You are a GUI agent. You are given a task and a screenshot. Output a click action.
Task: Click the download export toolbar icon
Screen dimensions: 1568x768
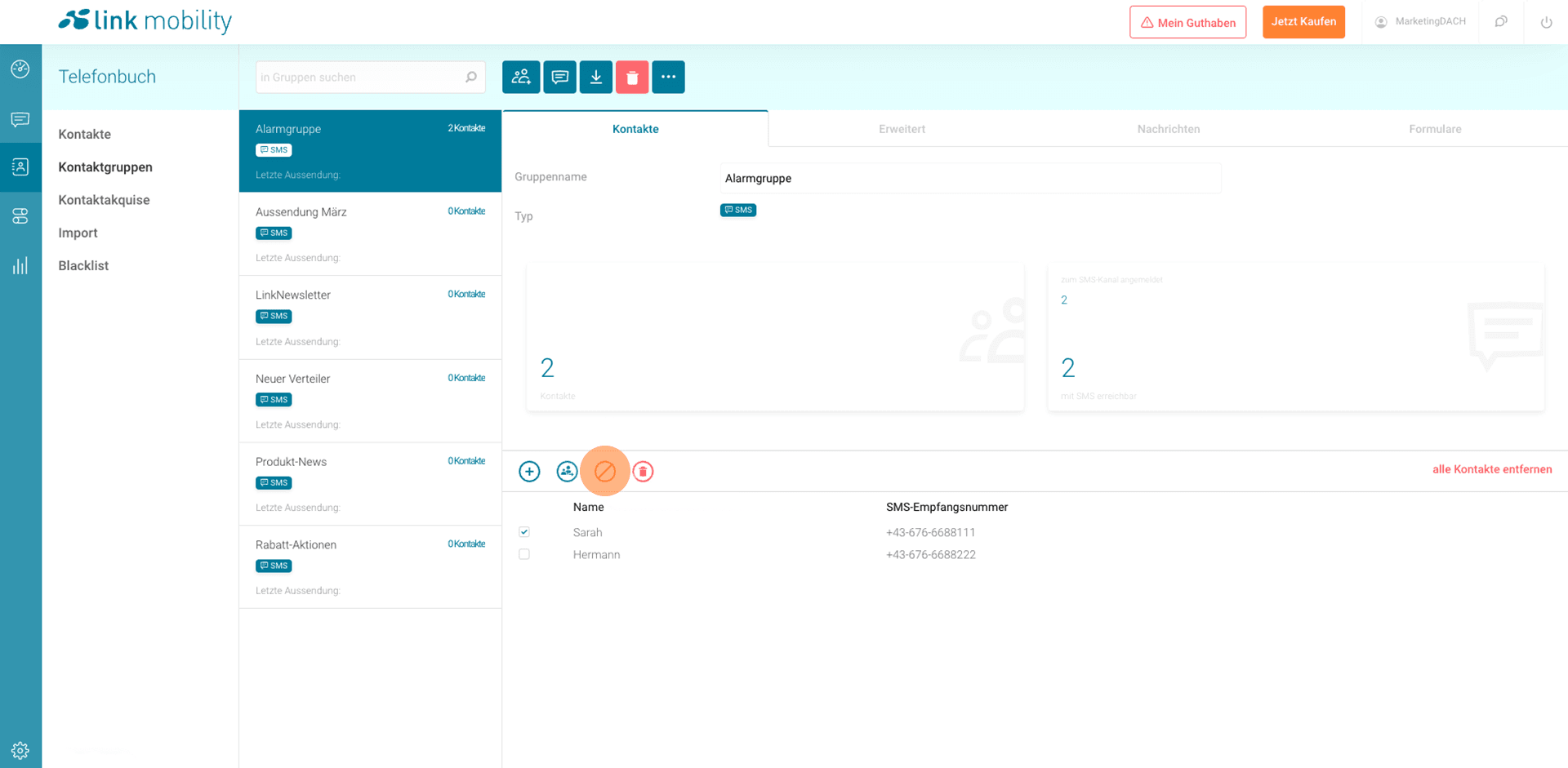tap(596, 78)
